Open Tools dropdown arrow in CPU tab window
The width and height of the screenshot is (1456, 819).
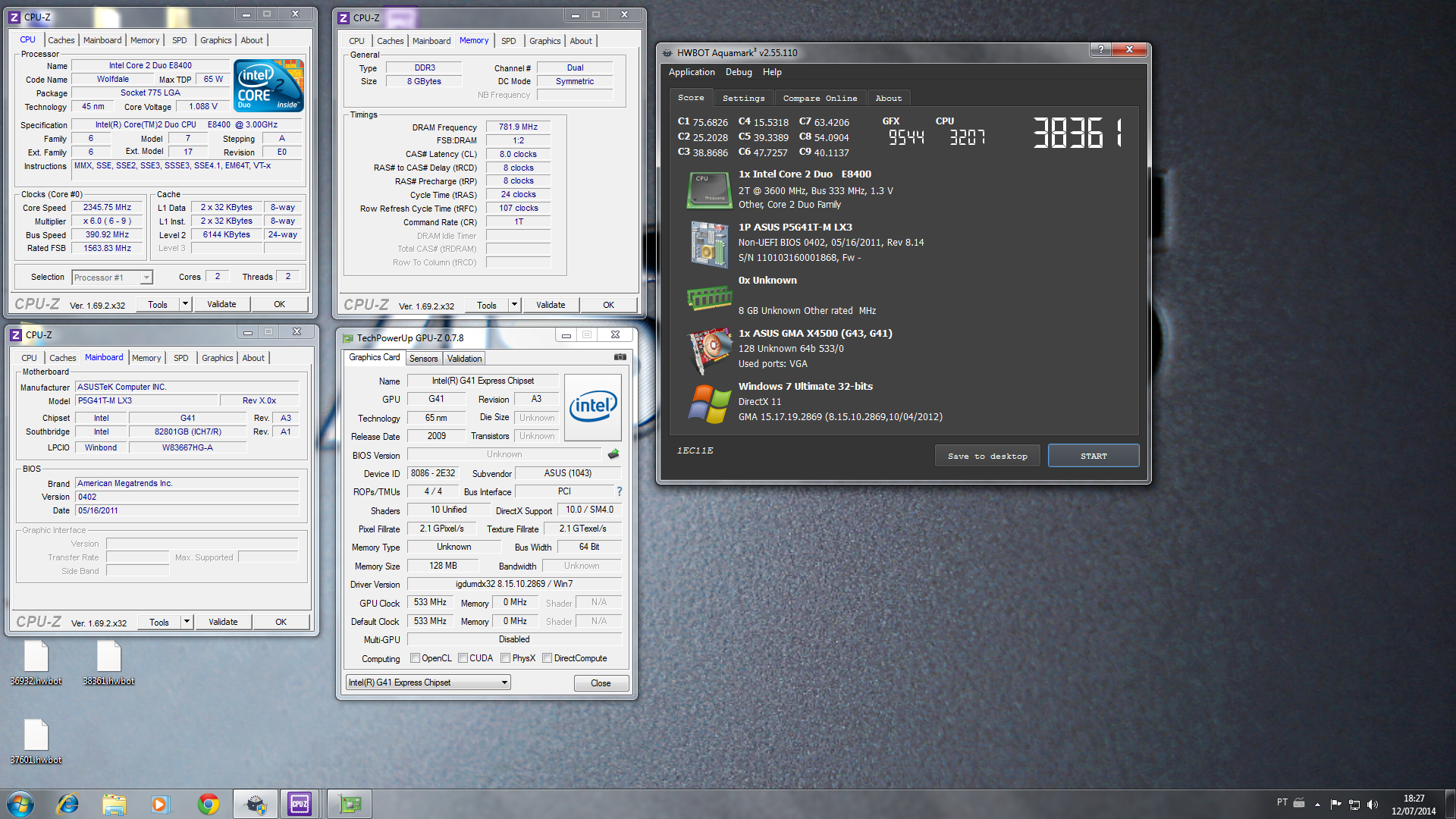[185, 304]
